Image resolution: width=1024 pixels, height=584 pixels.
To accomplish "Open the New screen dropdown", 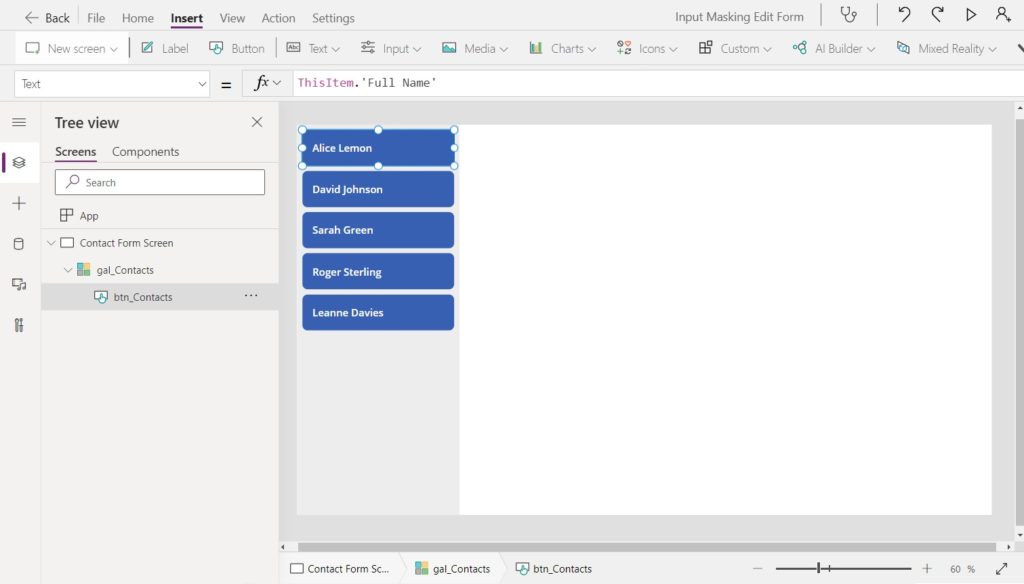I will 71,47.
